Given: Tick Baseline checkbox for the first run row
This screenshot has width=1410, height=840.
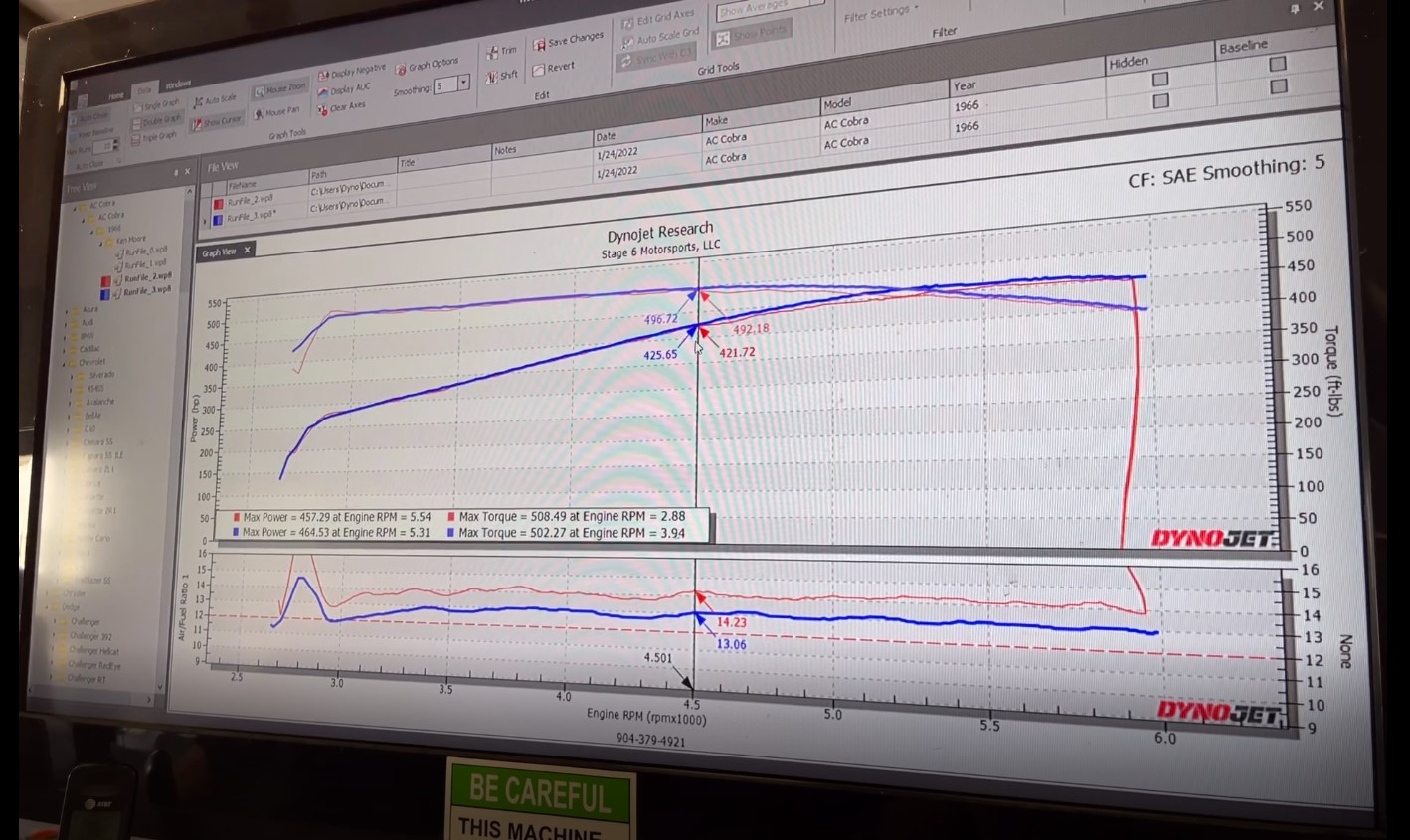Looking at the screenshot, I should coord(1278,64).
